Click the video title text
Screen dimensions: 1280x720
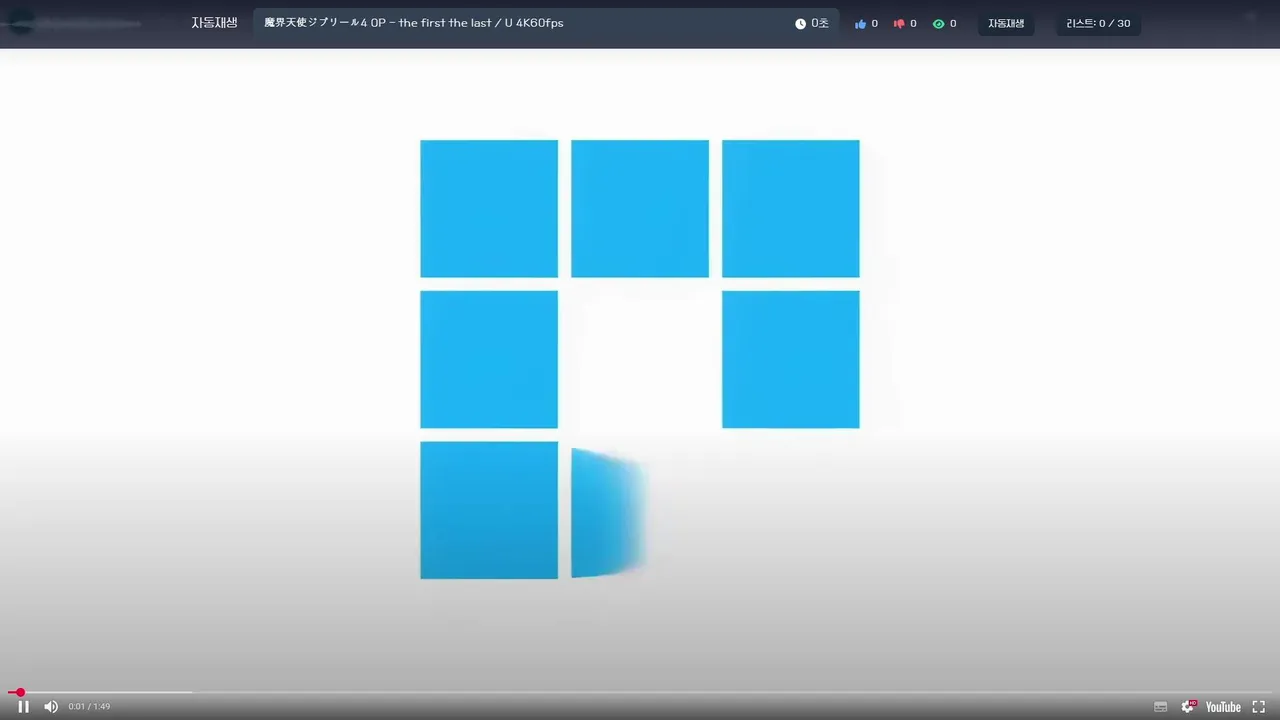pyautogui.click(x=414, y=23)
